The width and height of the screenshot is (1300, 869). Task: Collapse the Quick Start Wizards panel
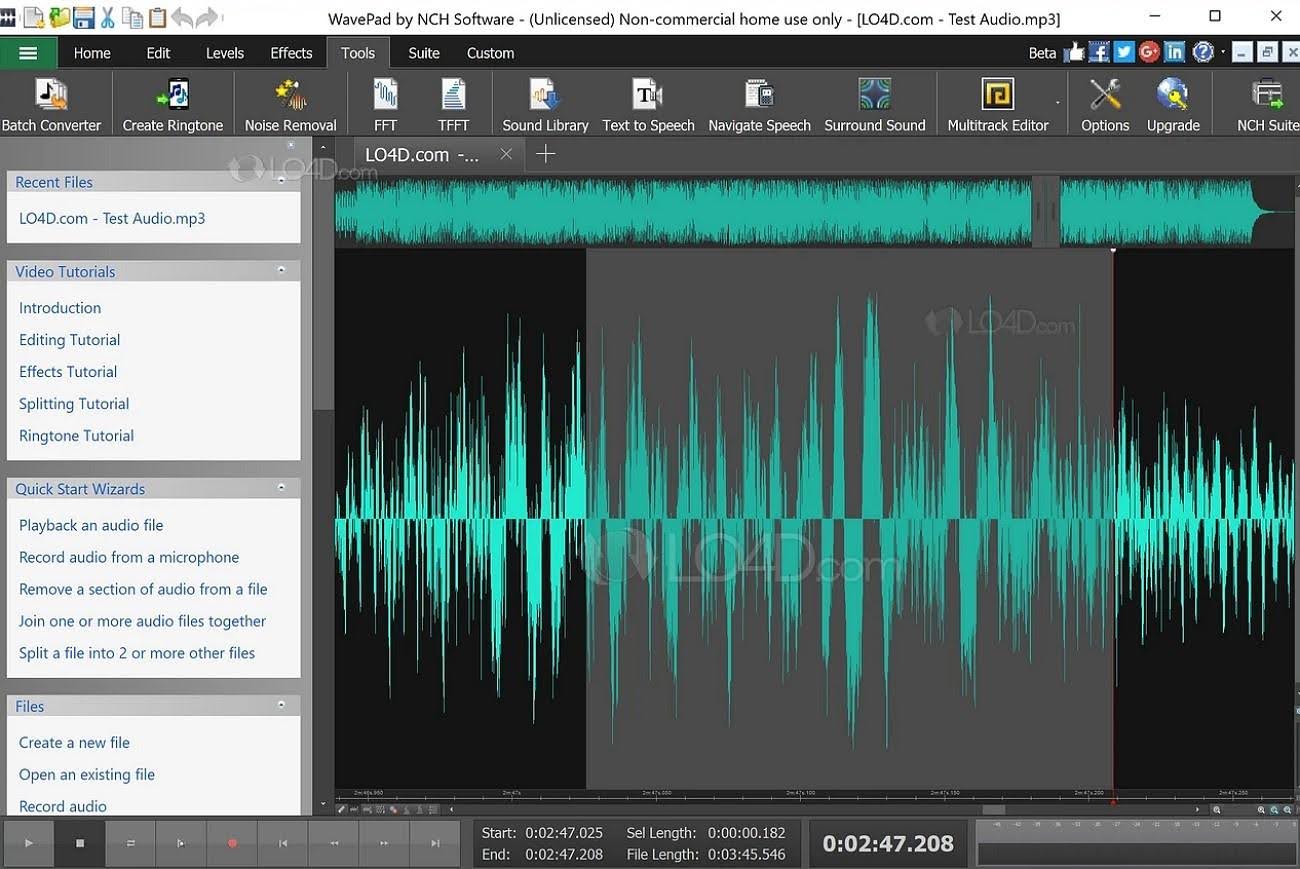click(x=281, y=487)
